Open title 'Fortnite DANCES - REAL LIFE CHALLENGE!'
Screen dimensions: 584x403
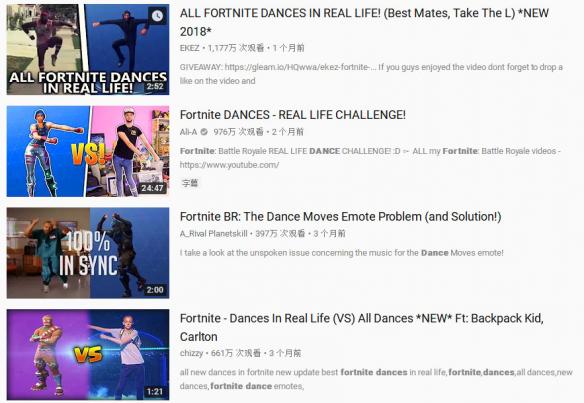pyautogui.click(x=293, y=115)
